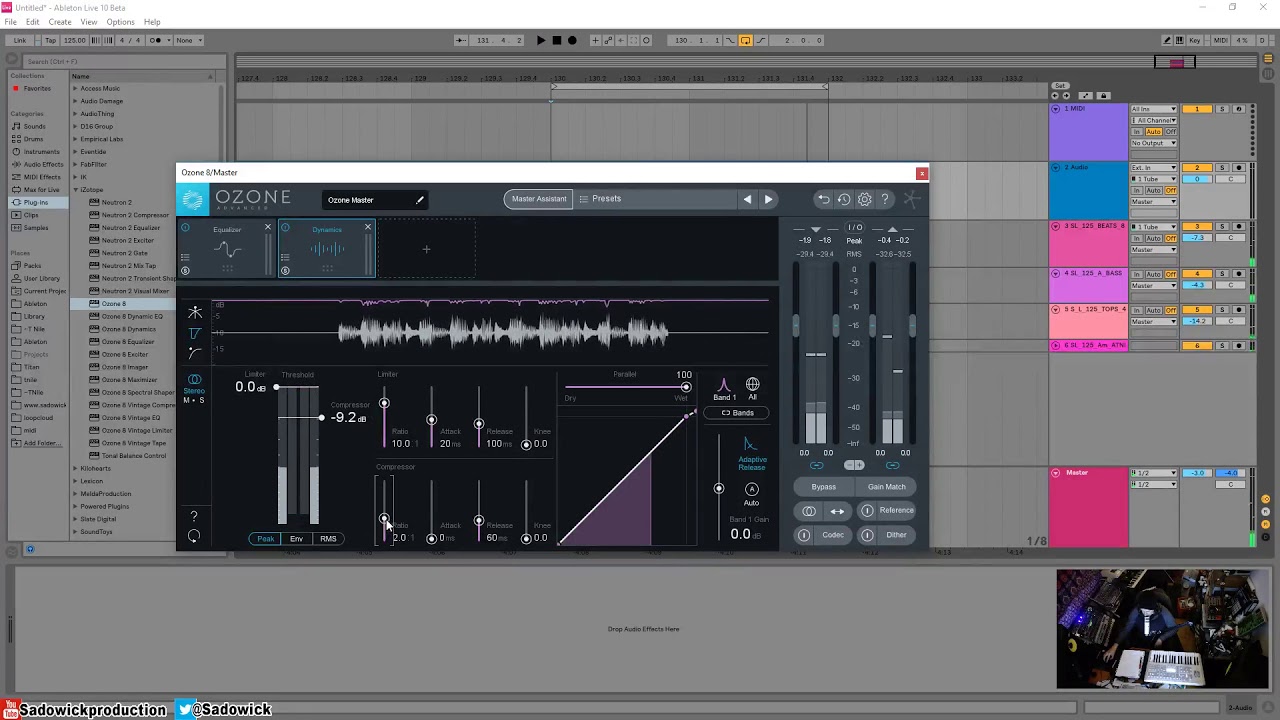Image resolution: width=1280 pixels, height=720 pixels.
Task: Click the Bands link button
Action: (738, 413)
